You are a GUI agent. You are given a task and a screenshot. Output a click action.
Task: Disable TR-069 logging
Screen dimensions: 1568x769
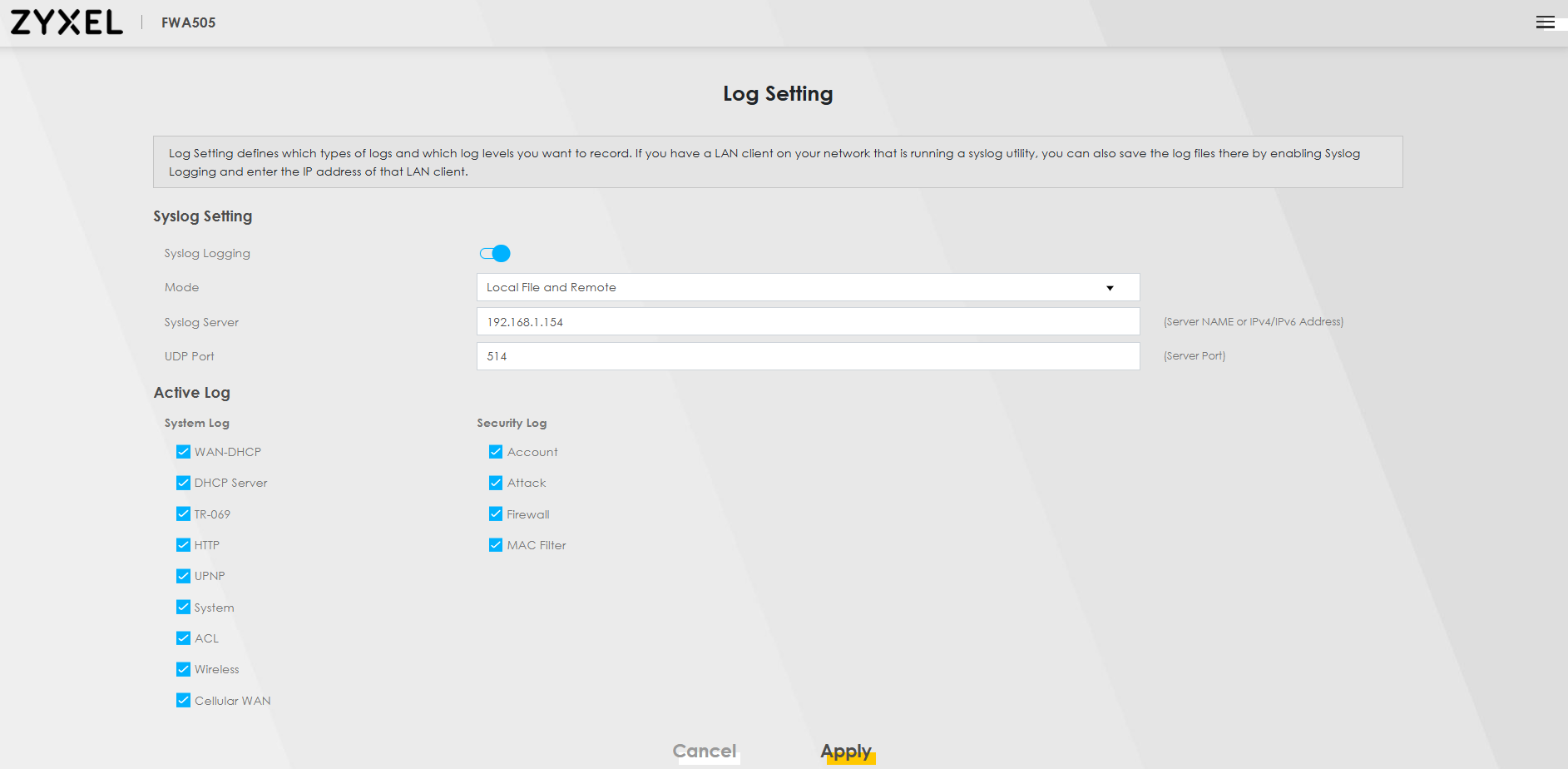(x=183, y=513)
